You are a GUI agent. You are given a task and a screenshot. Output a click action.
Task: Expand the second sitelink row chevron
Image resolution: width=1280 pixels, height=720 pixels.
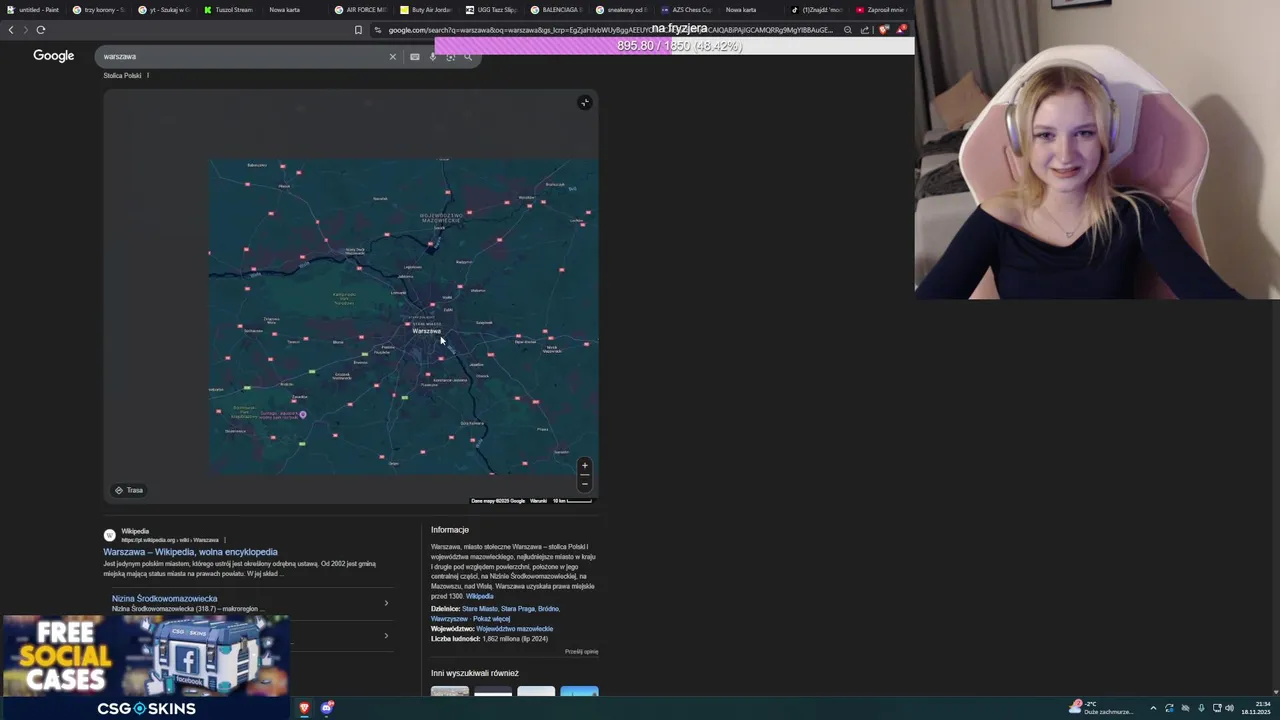click(386, 636)
